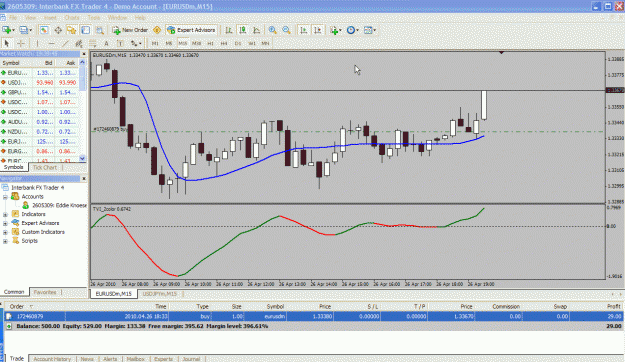Select the Text (A) tool
Viewport: 625px width, 362px height.
(106, 43)
